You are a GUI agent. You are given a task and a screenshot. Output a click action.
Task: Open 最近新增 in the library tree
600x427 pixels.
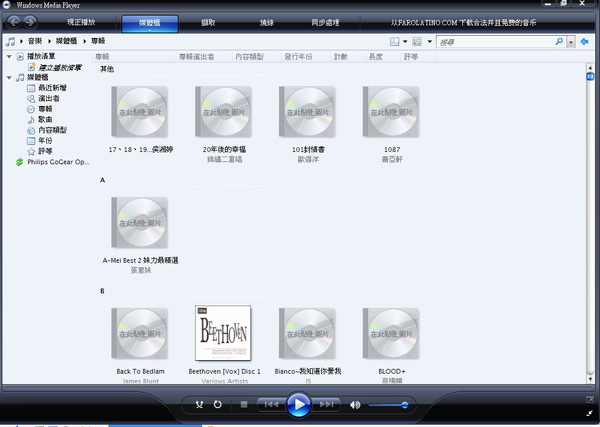(x=52, y=88)
